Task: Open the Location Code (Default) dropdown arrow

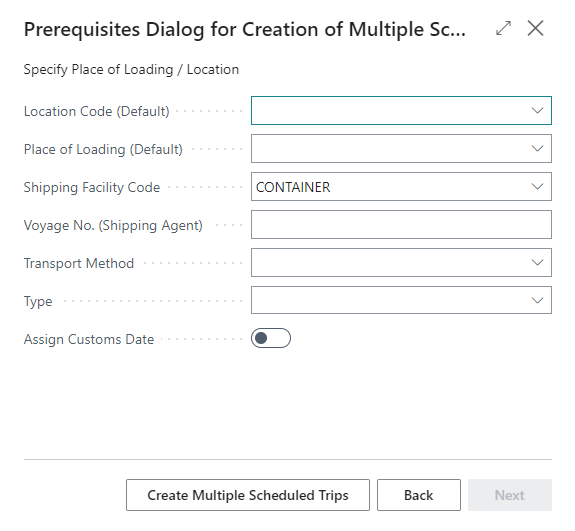Action: click(537, 110)
